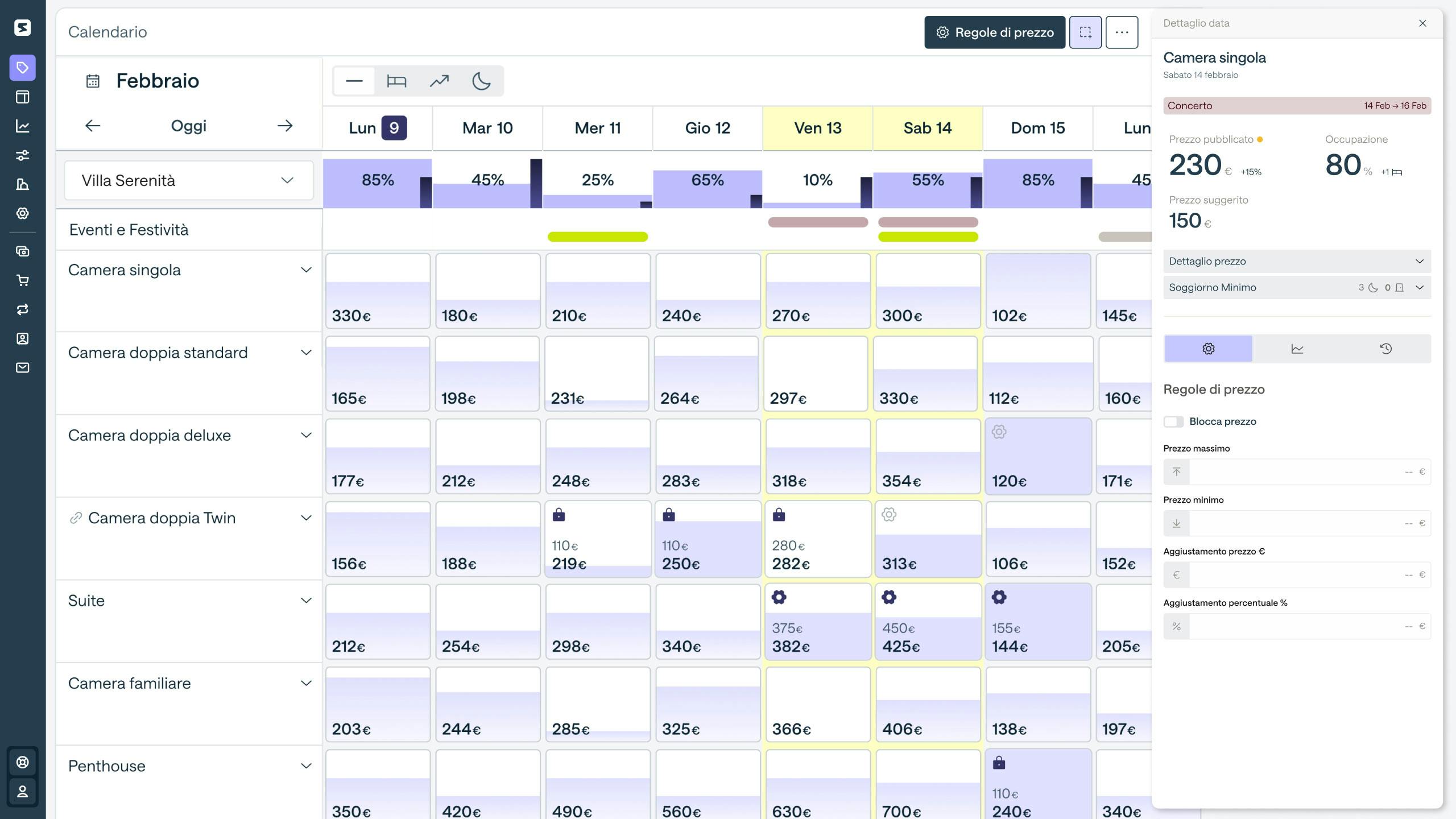This screenshot has height=819, width=1456.
Task: Select Penthouse 700€ cell on Sab 14
Action: coord(928,785)
